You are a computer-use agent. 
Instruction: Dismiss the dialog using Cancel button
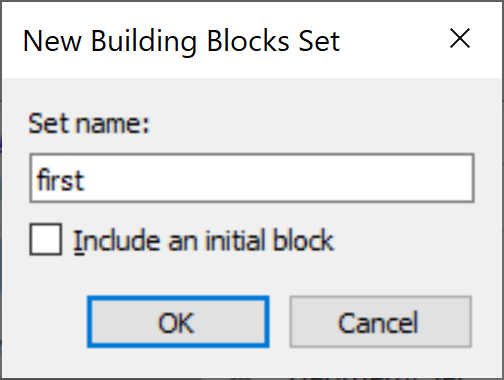point(380,322)
